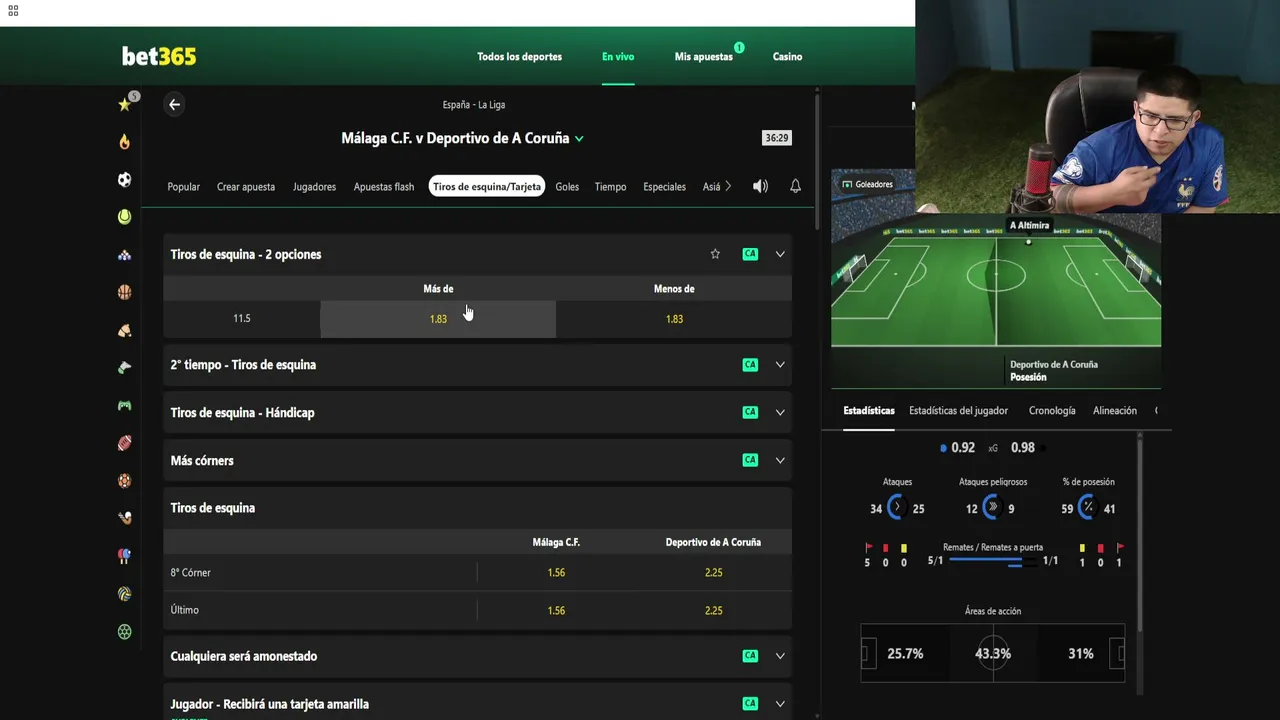Select the sidebar icon just below the tennis ball

click(124, 255)
